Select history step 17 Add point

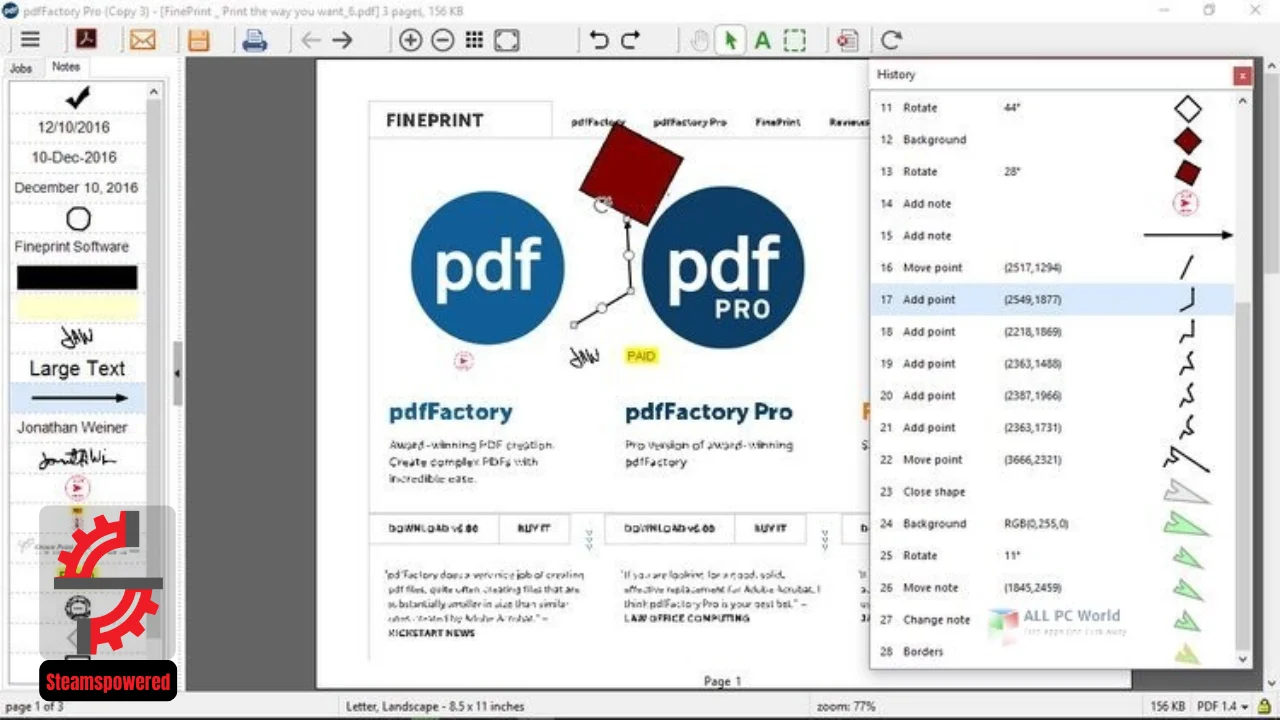click(x=1052, y=299)
